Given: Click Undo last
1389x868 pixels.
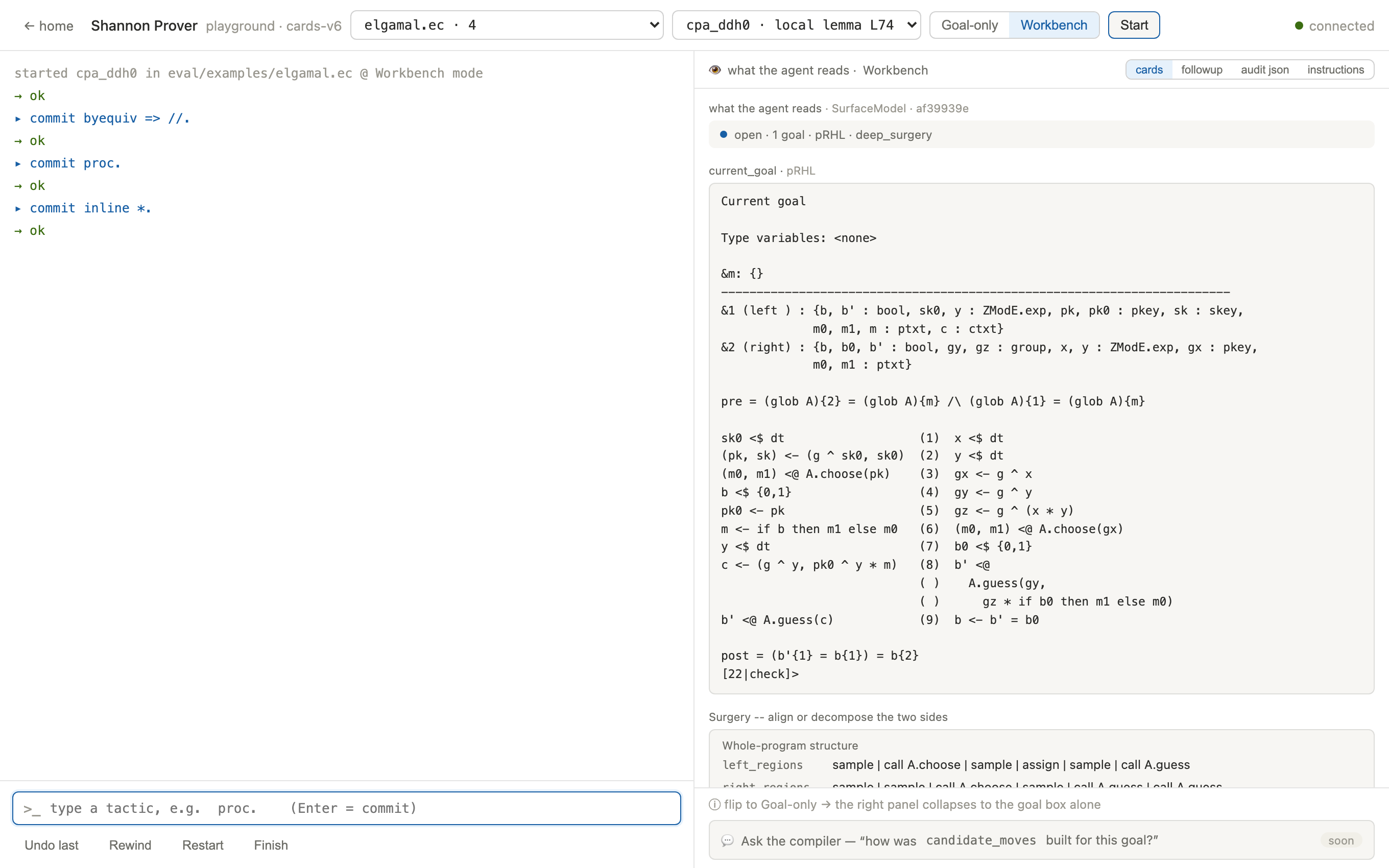Looking at the screenshot, I should [x=52, y=845].
